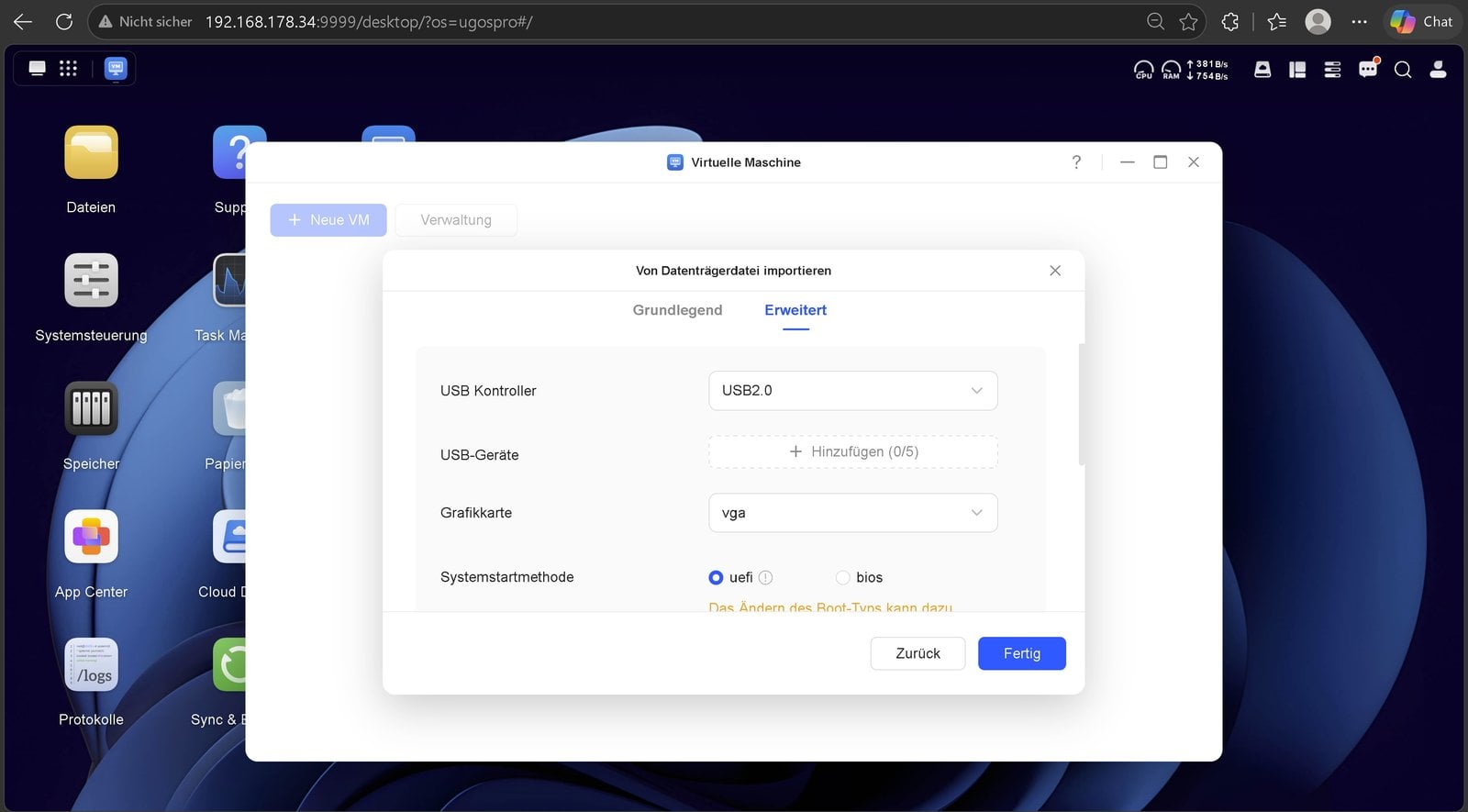Click the Zurück button

[x=917, y=653]
